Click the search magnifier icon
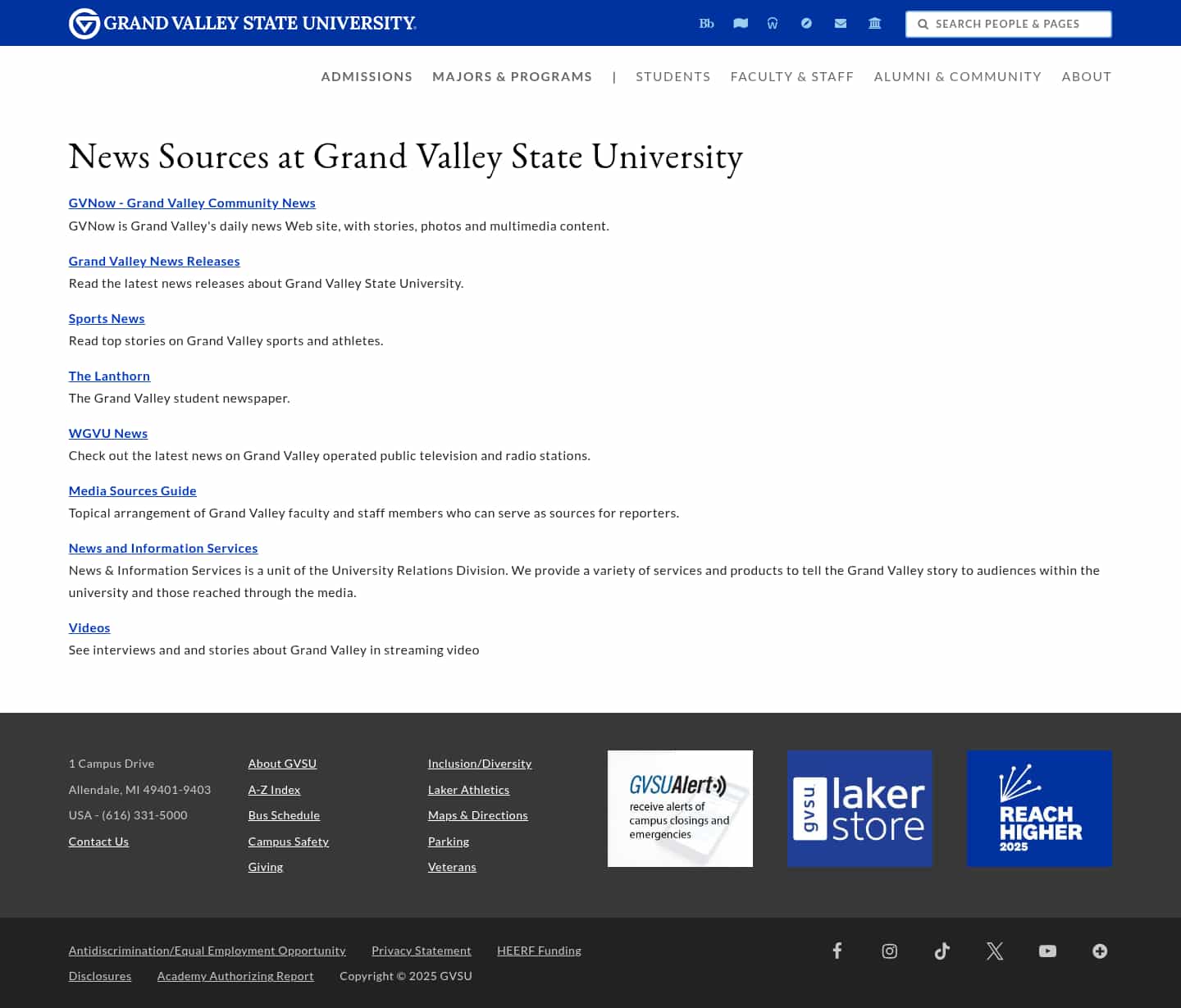The image size is (1181, 1008). pyautogui.click(x=923, y=24)
